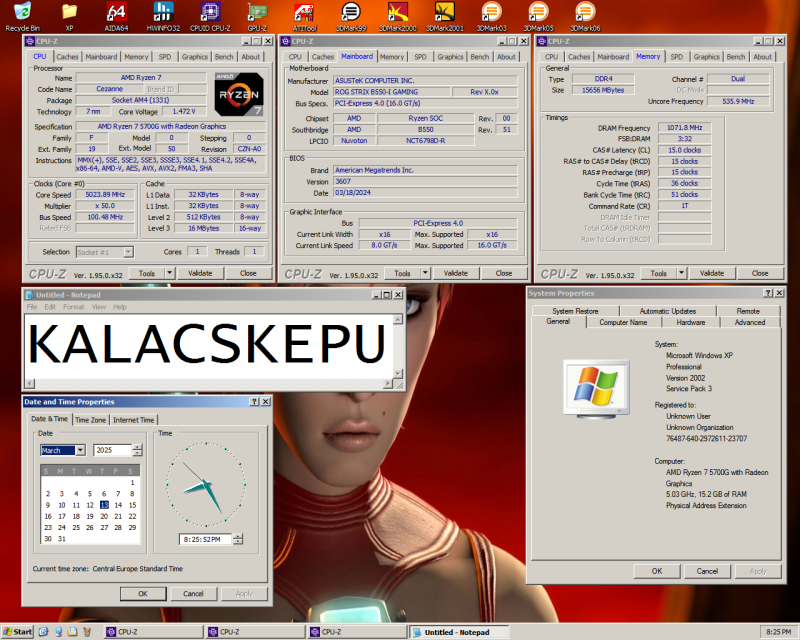Image resolution: width=800 pixels, height=640 pixels.
Task: Click the Notepad horizontal scrollbar left arrow
Action: (x=30, y=383)
